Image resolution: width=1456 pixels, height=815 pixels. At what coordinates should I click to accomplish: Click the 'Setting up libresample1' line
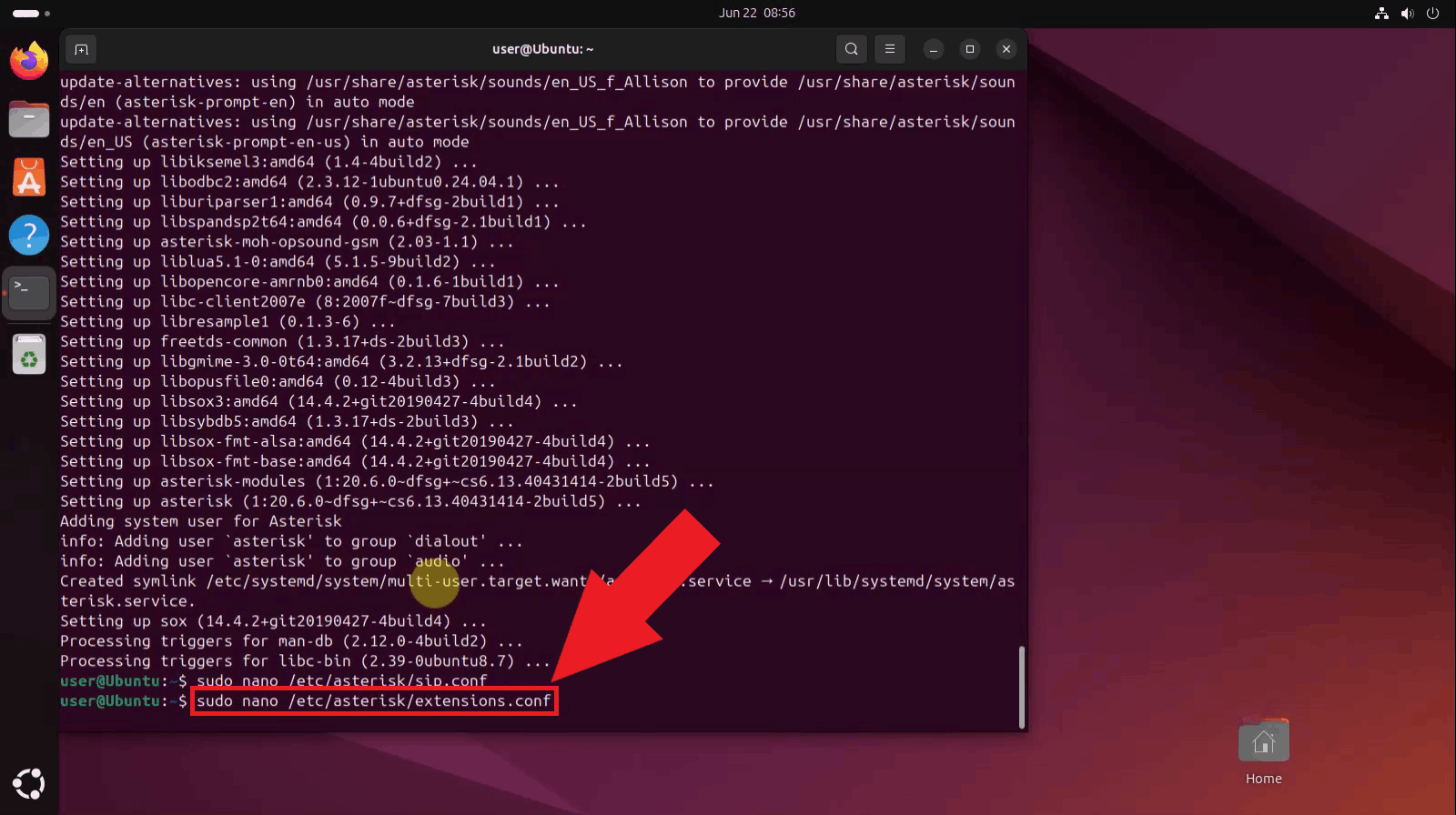pyautogui.click(x=227, y=322)
